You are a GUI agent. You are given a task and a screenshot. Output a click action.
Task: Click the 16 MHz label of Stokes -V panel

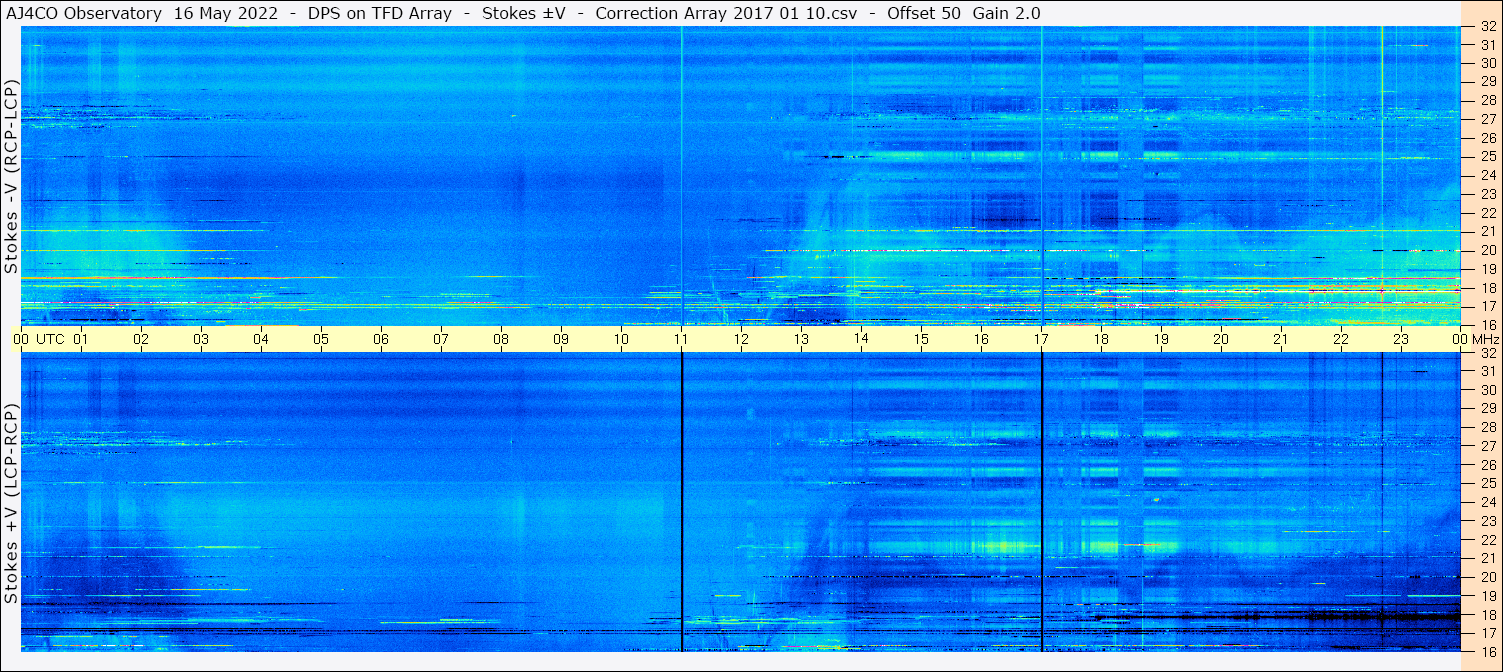click(1488, 324)
